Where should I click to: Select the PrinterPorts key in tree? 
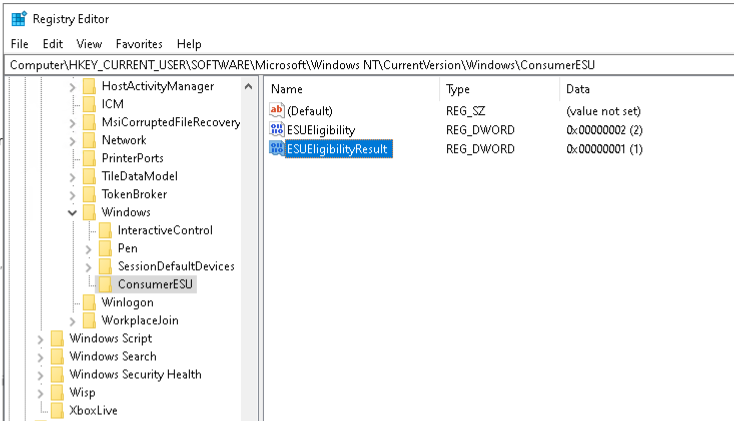tap(132, 159)
